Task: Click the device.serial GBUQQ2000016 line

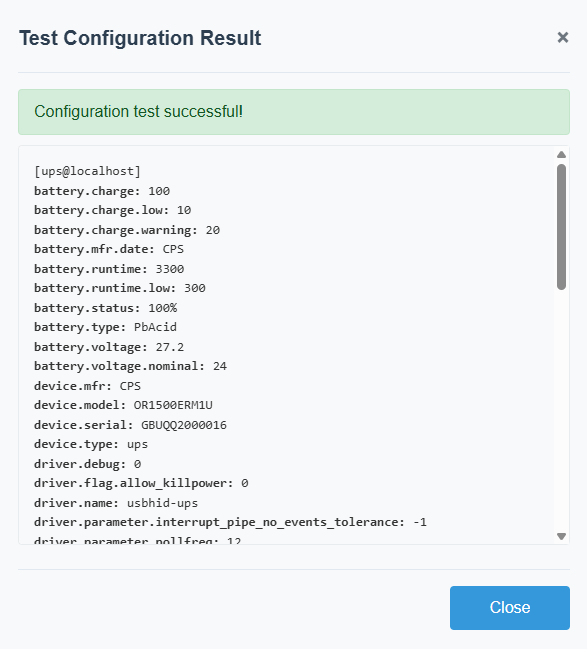Action: 130,425
